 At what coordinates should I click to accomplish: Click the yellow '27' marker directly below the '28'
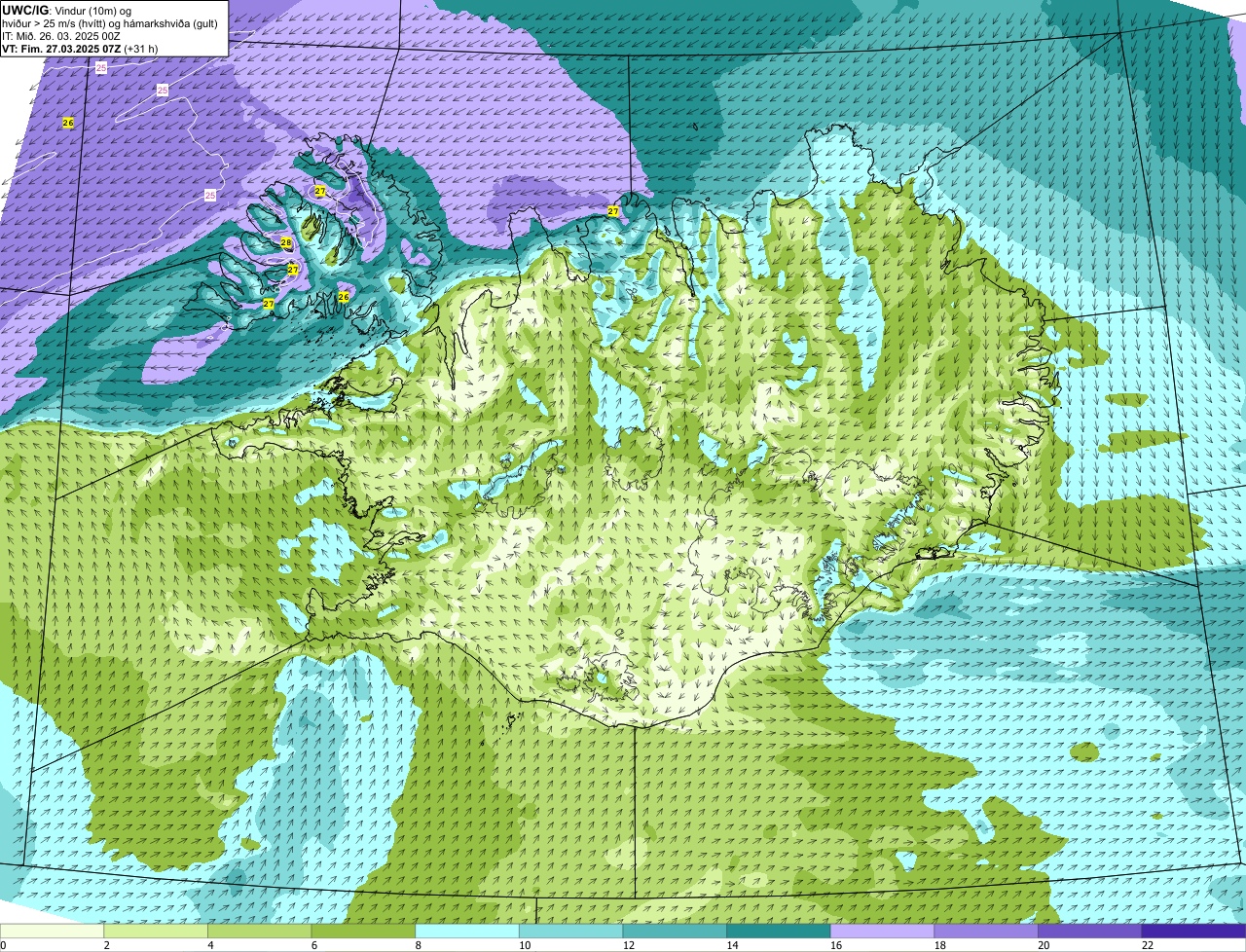pos(293,270)
